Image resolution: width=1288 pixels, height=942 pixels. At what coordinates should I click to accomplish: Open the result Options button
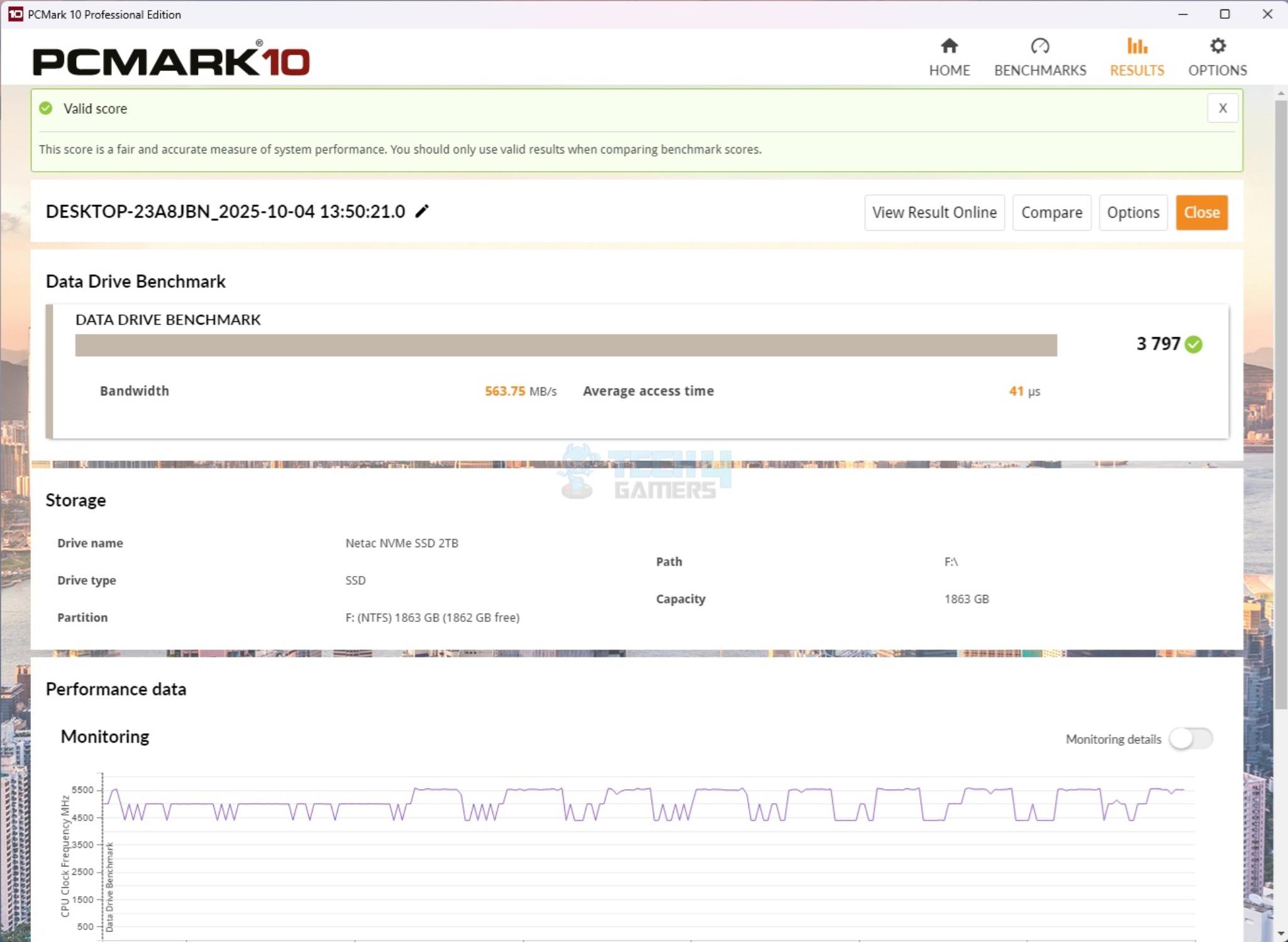[1133, 213]
